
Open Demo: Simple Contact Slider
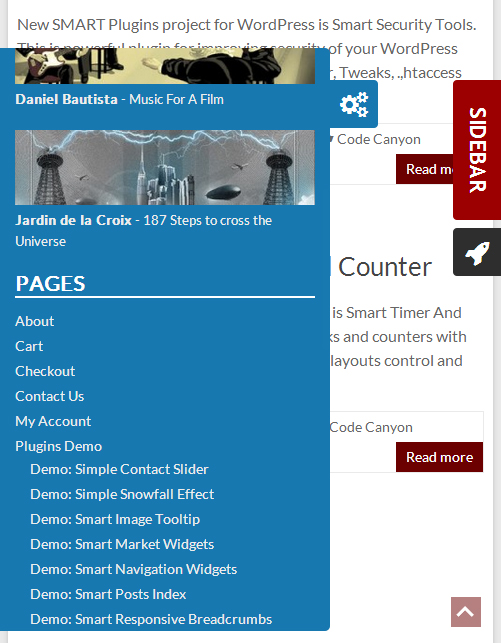[119, 469]
